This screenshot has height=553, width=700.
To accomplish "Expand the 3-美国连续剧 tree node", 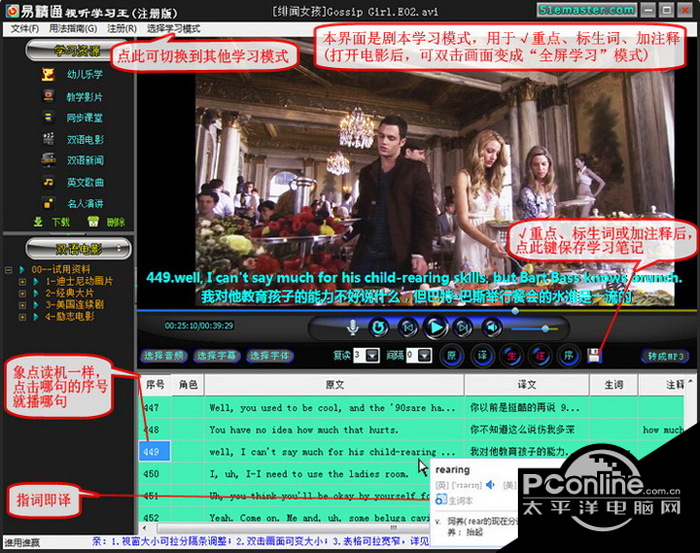I will (x=22, y=305).
